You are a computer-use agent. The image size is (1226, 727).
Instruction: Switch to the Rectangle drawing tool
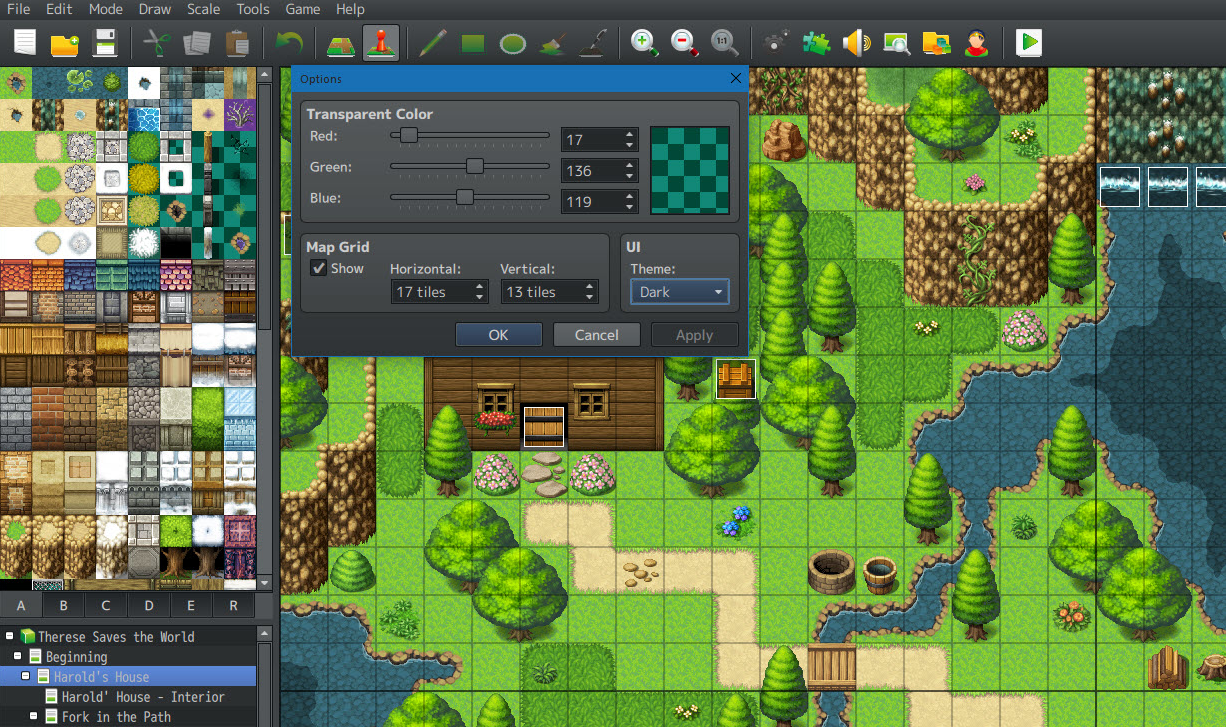point(472,43)
